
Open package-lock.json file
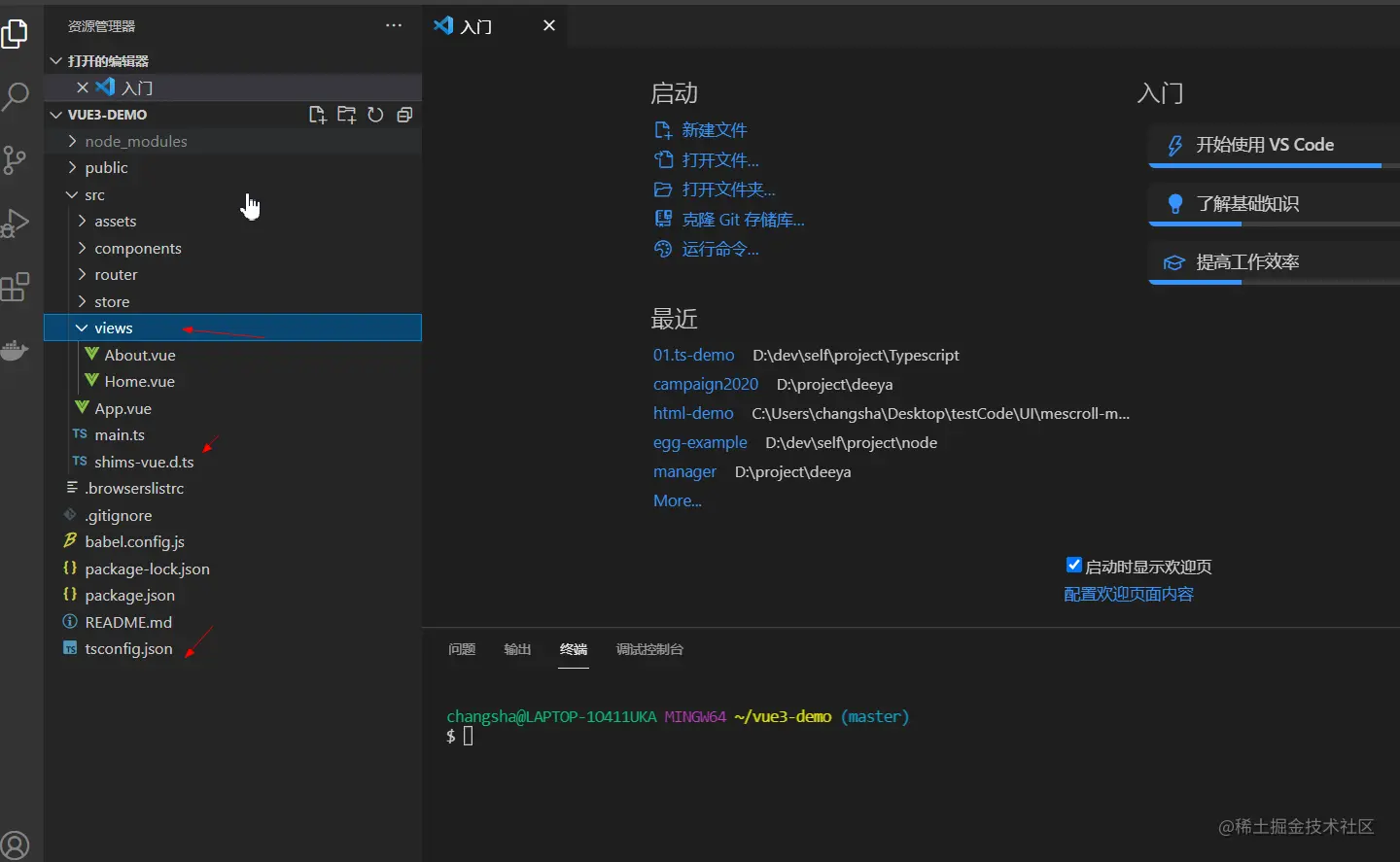pos(233,569)
